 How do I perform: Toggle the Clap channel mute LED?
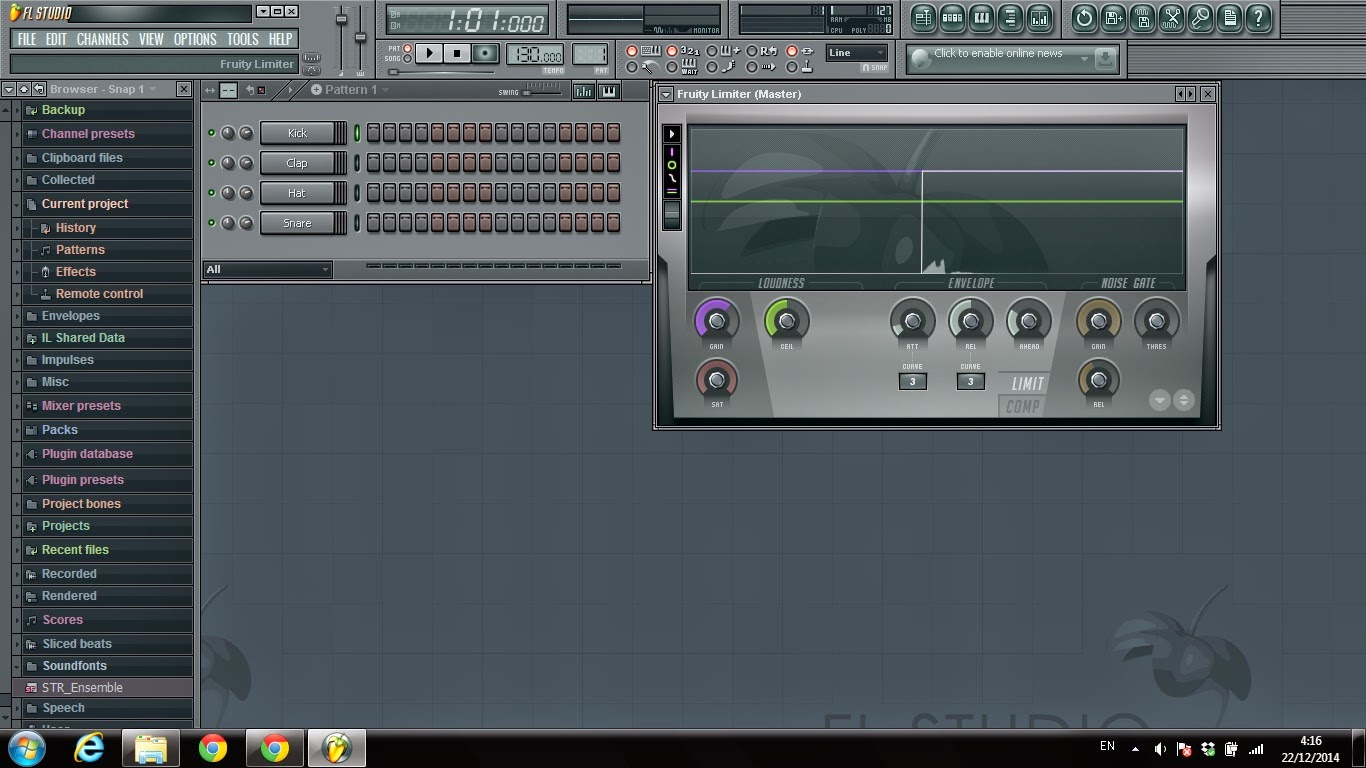pyautogui.click(x=211, y=163)
